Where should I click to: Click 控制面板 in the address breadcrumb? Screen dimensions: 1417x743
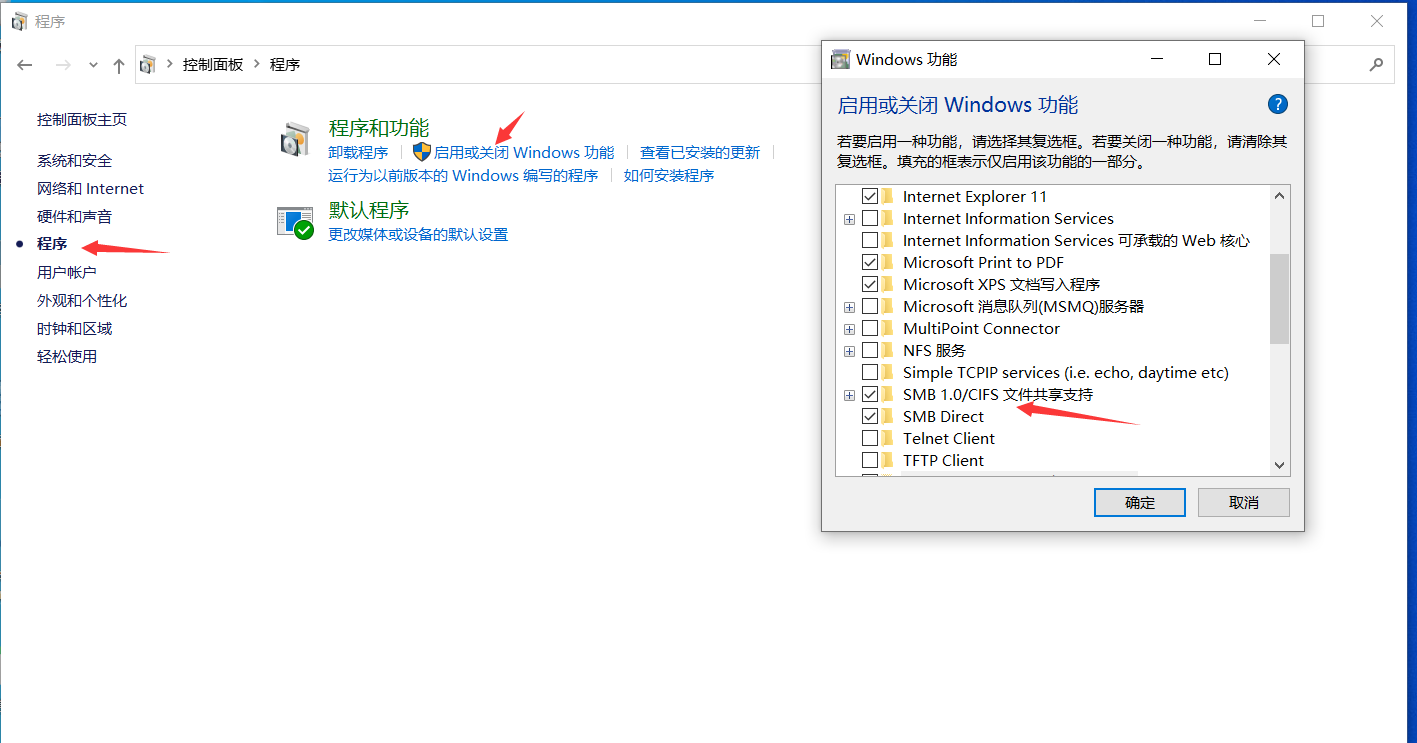[213, 64]
